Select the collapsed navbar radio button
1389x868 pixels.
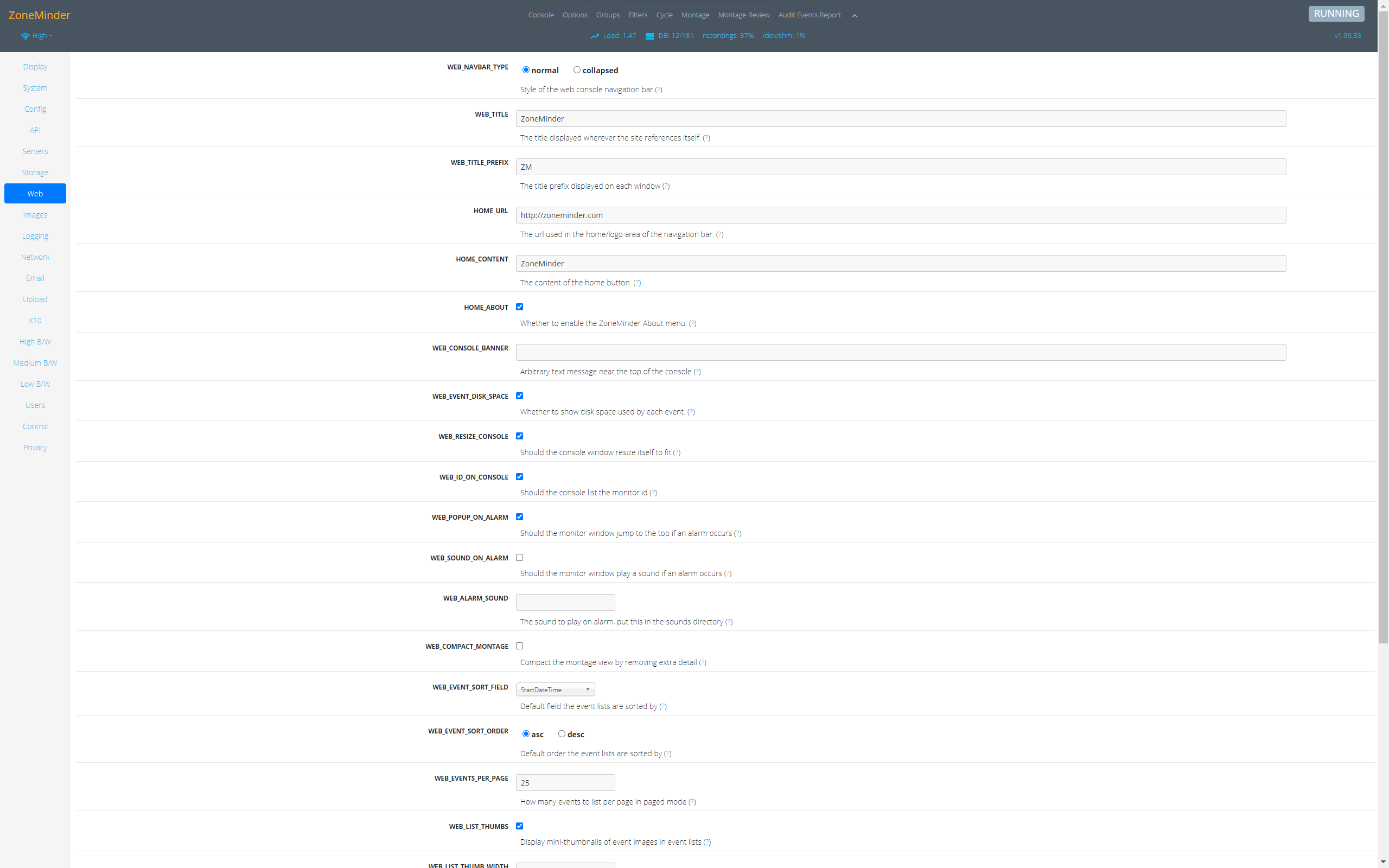[x=577, y=70]
